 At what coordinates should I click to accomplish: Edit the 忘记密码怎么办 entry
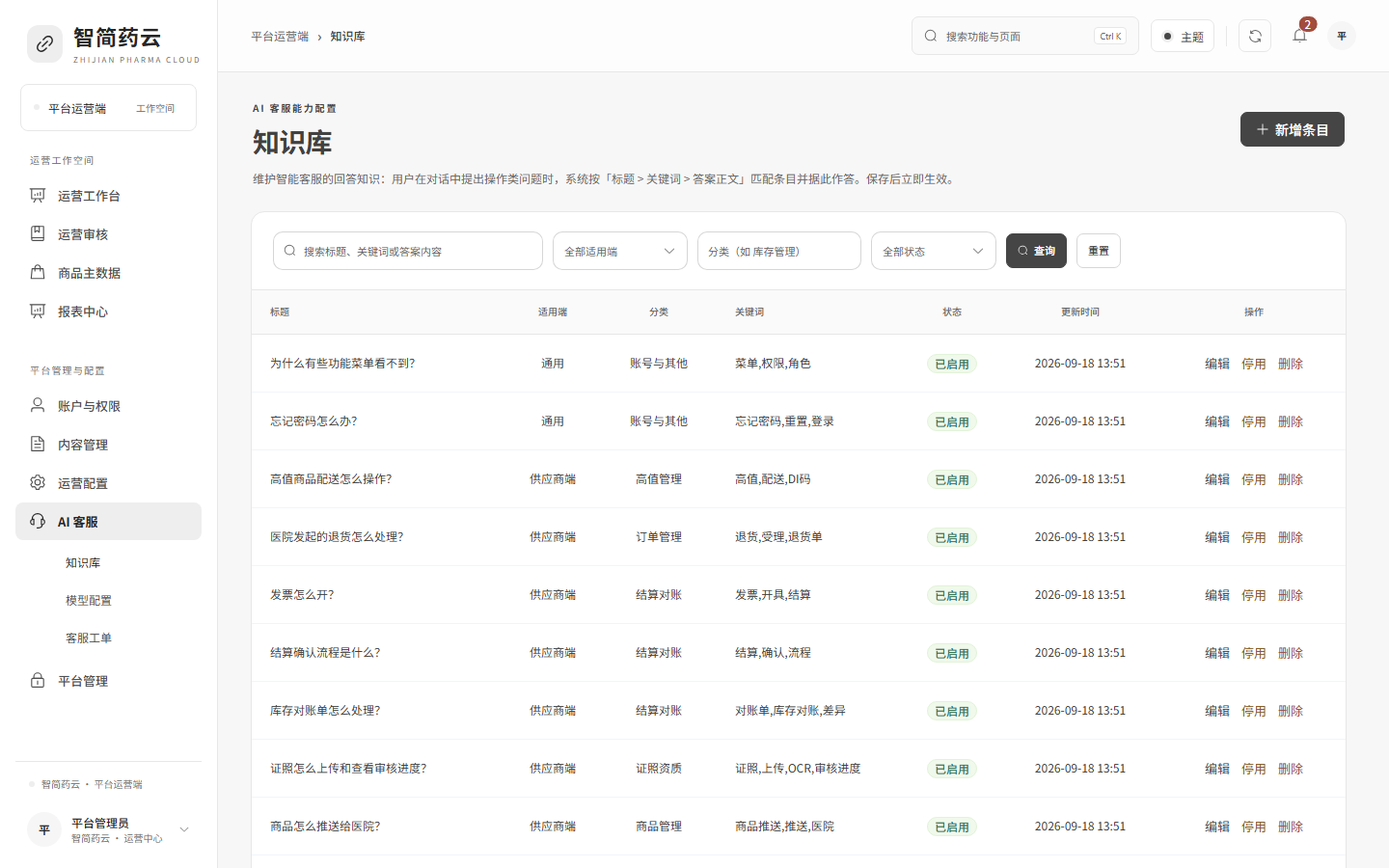coord(1217,421)
